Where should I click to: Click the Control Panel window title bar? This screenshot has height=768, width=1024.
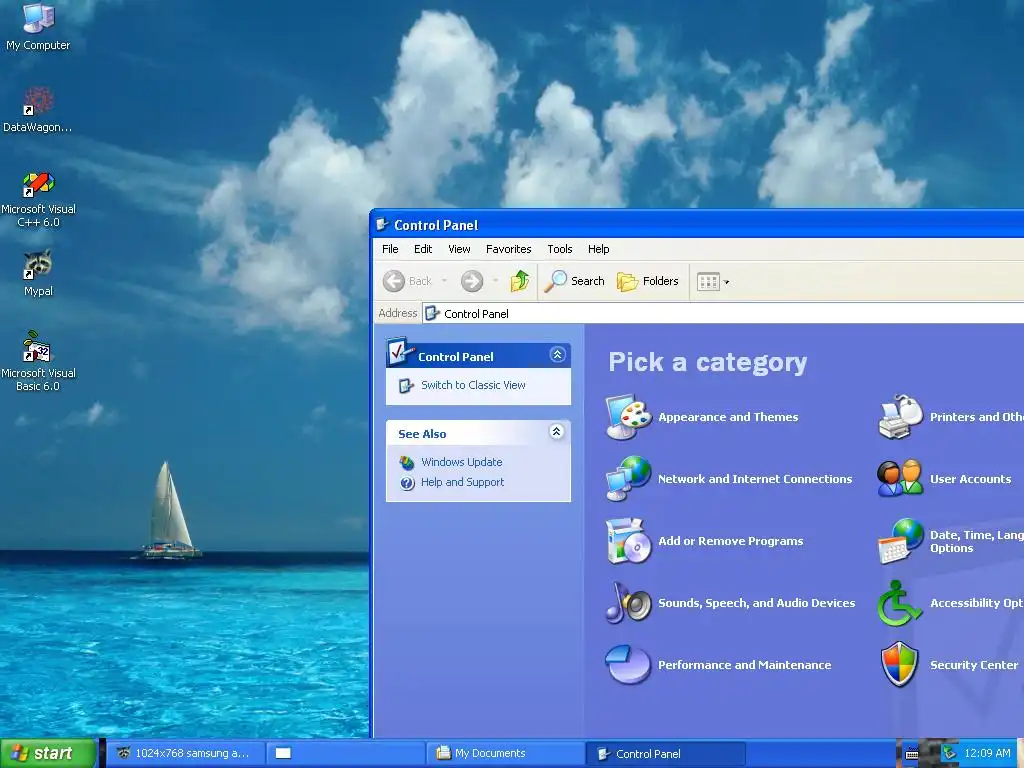[697, 225]
